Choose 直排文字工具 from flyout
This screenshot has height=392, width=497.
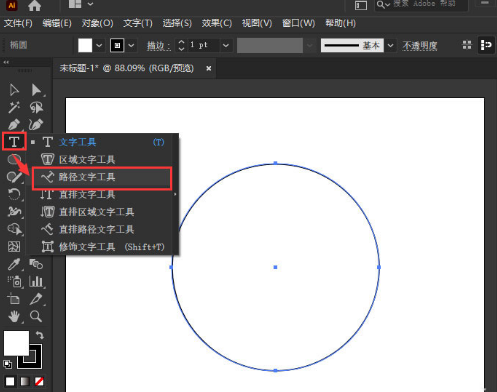[x=102, y=194]
